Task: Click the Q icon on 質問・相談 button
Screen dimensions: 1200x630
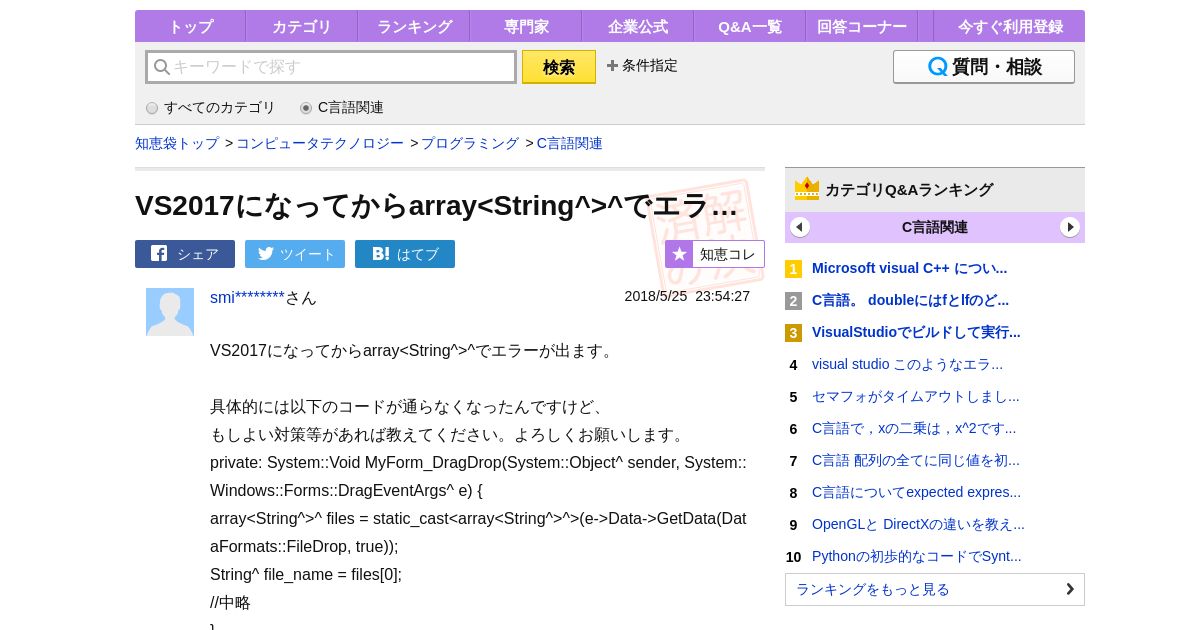Action: (937, 67)
